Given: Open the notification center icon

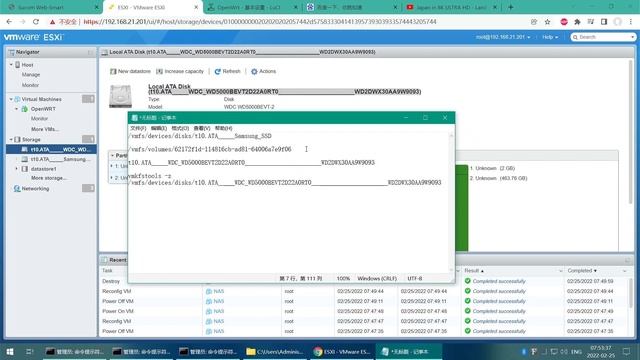Looking at the screenshot, I should point(627,351).
